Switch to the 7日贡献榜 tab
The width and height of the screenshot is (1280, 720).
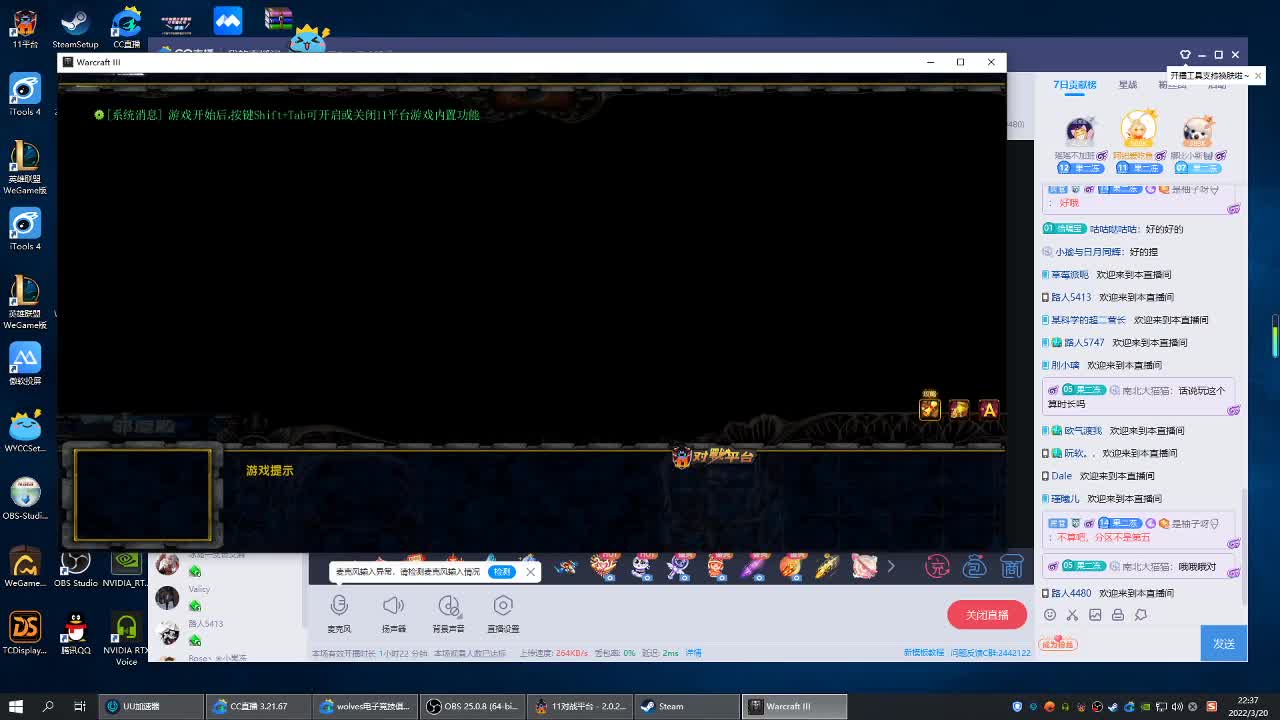click(x=1075, y=85)
